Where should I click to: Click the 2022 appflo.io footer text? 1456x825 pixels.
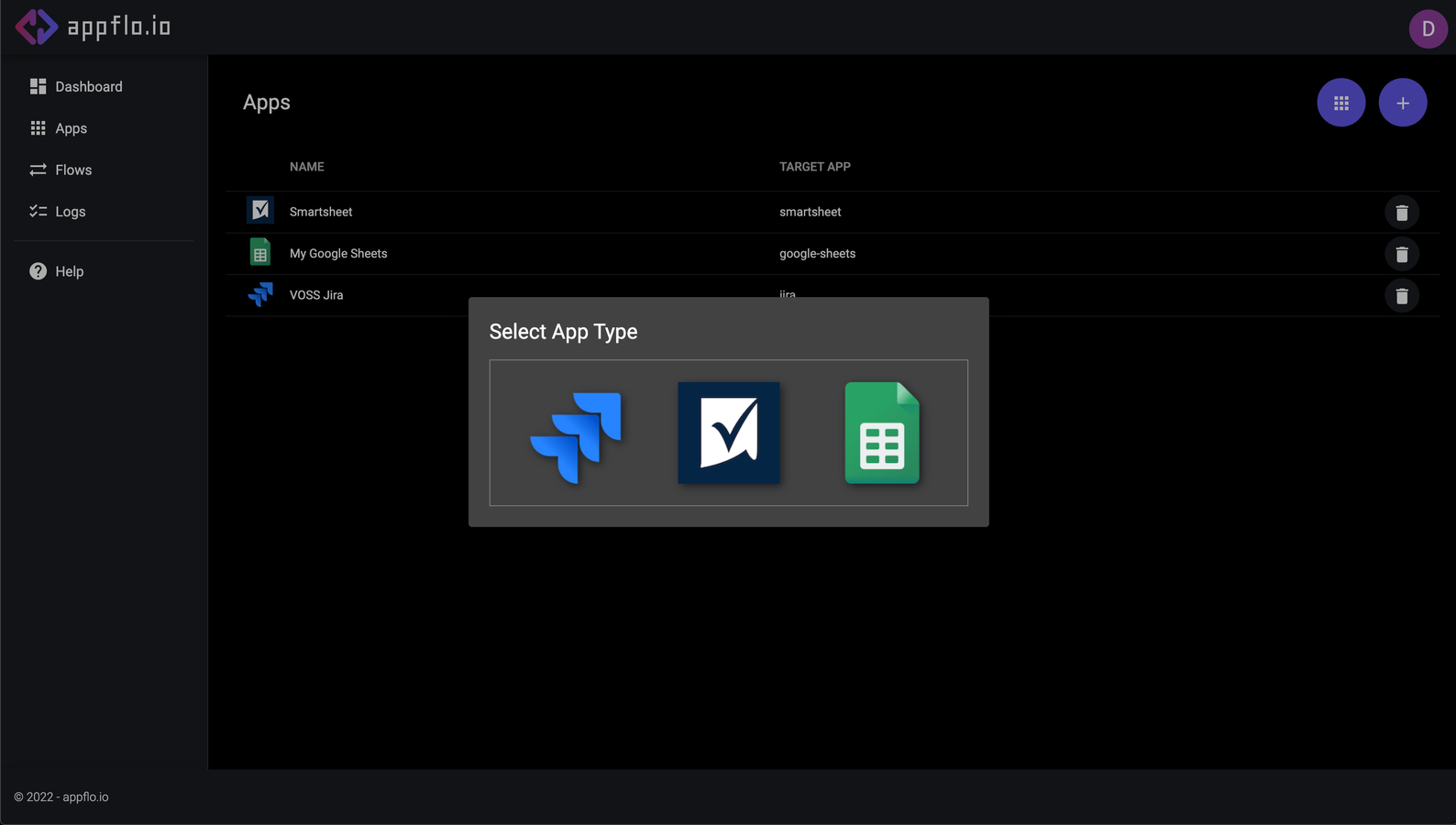coord(61,797)
